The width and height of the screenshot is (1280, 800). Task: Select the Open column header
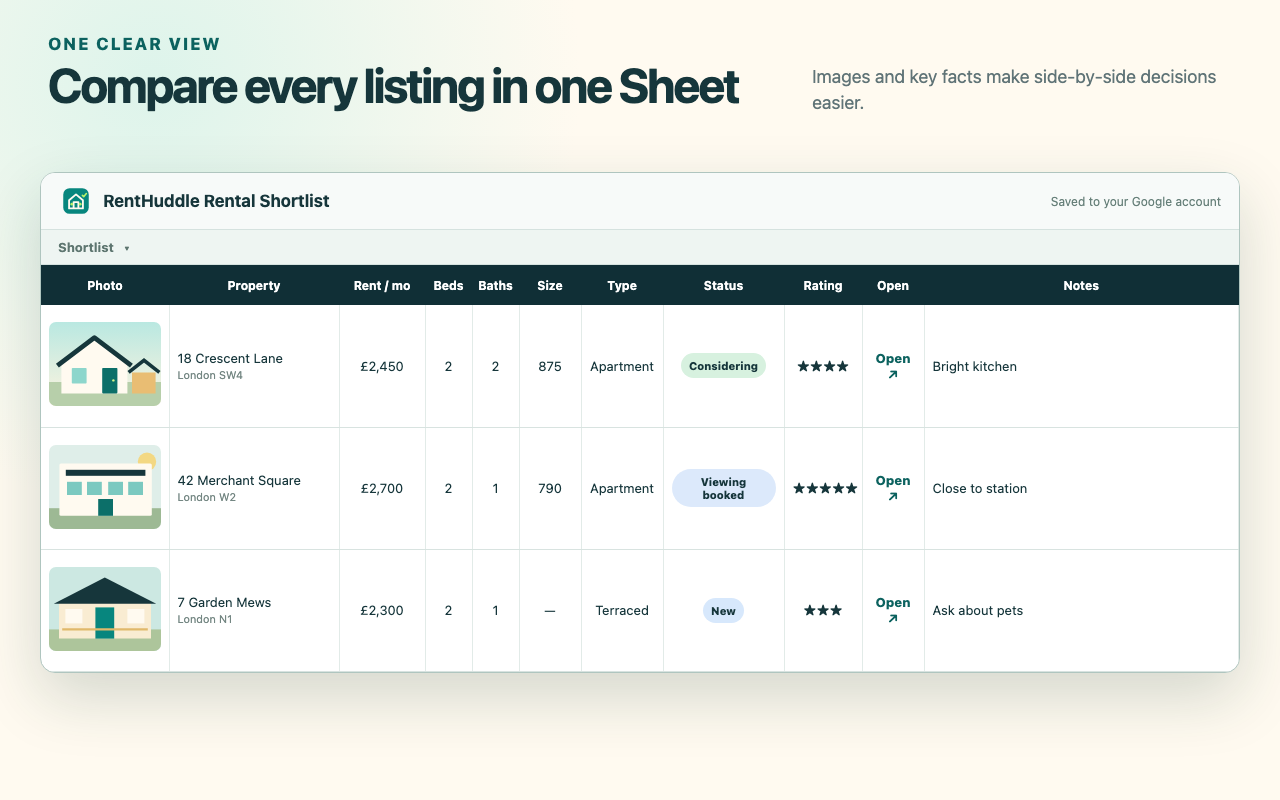tap(893, 285)
